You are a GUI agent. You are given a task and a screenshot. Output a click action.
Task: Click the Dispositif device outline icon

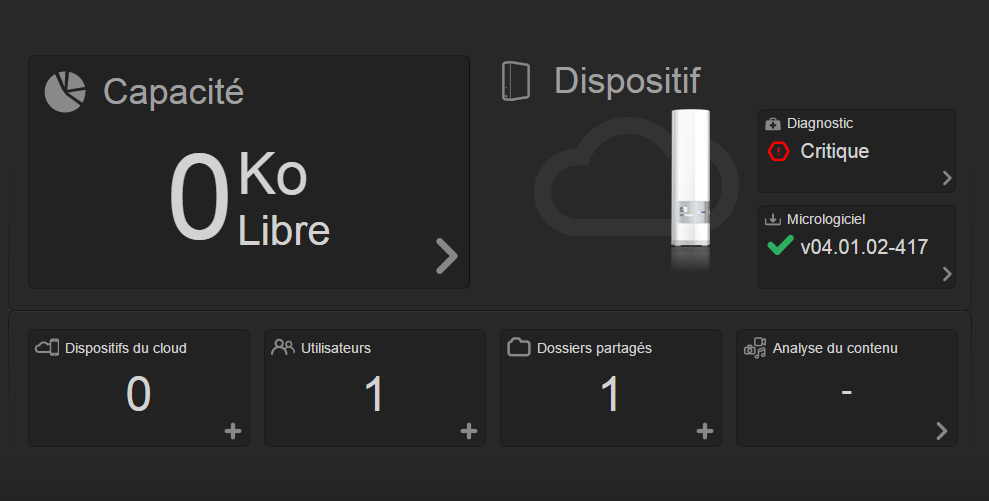(x=514, y=82)
